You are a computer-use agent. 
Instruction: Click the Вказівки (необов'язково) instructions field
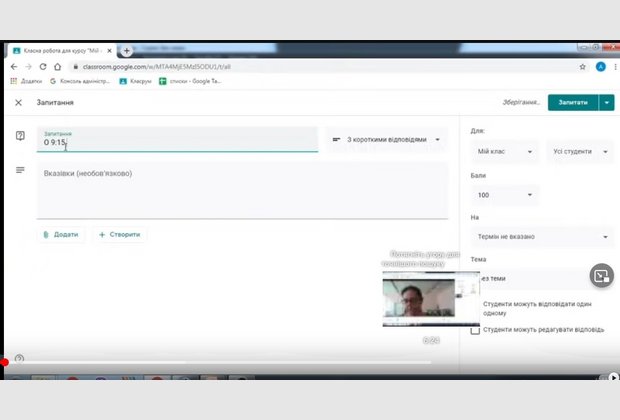coord(242,191)
